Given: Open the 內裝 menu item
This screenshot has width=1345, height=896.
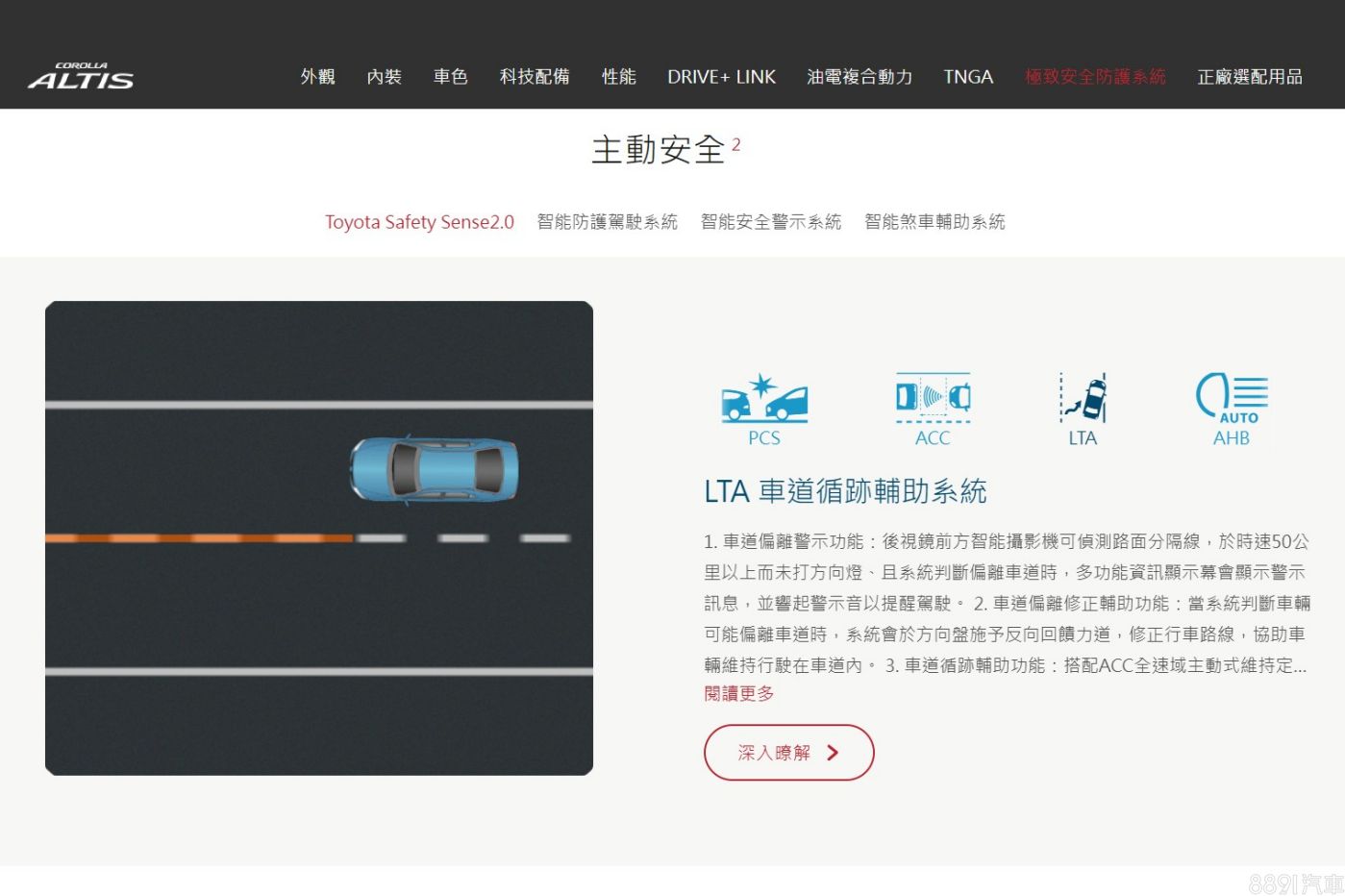Looking at the screenshot, I should 384,77.
